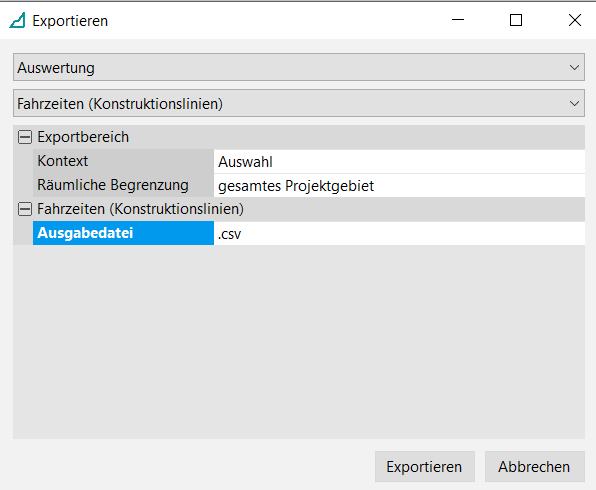Open the Fahrzeiten (Konstruktionslinien) dropdown
The image size is (596, 490).
click(299, 103)
